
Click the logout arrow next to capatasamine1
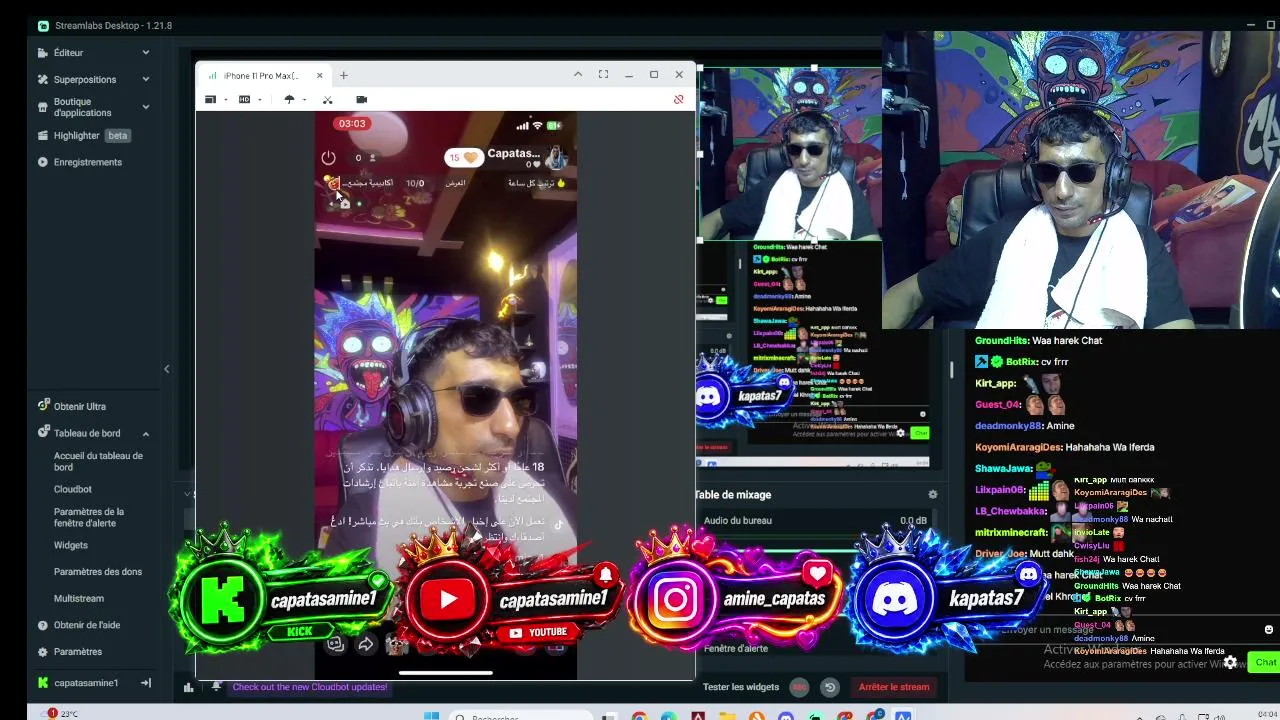pos(146,683)
